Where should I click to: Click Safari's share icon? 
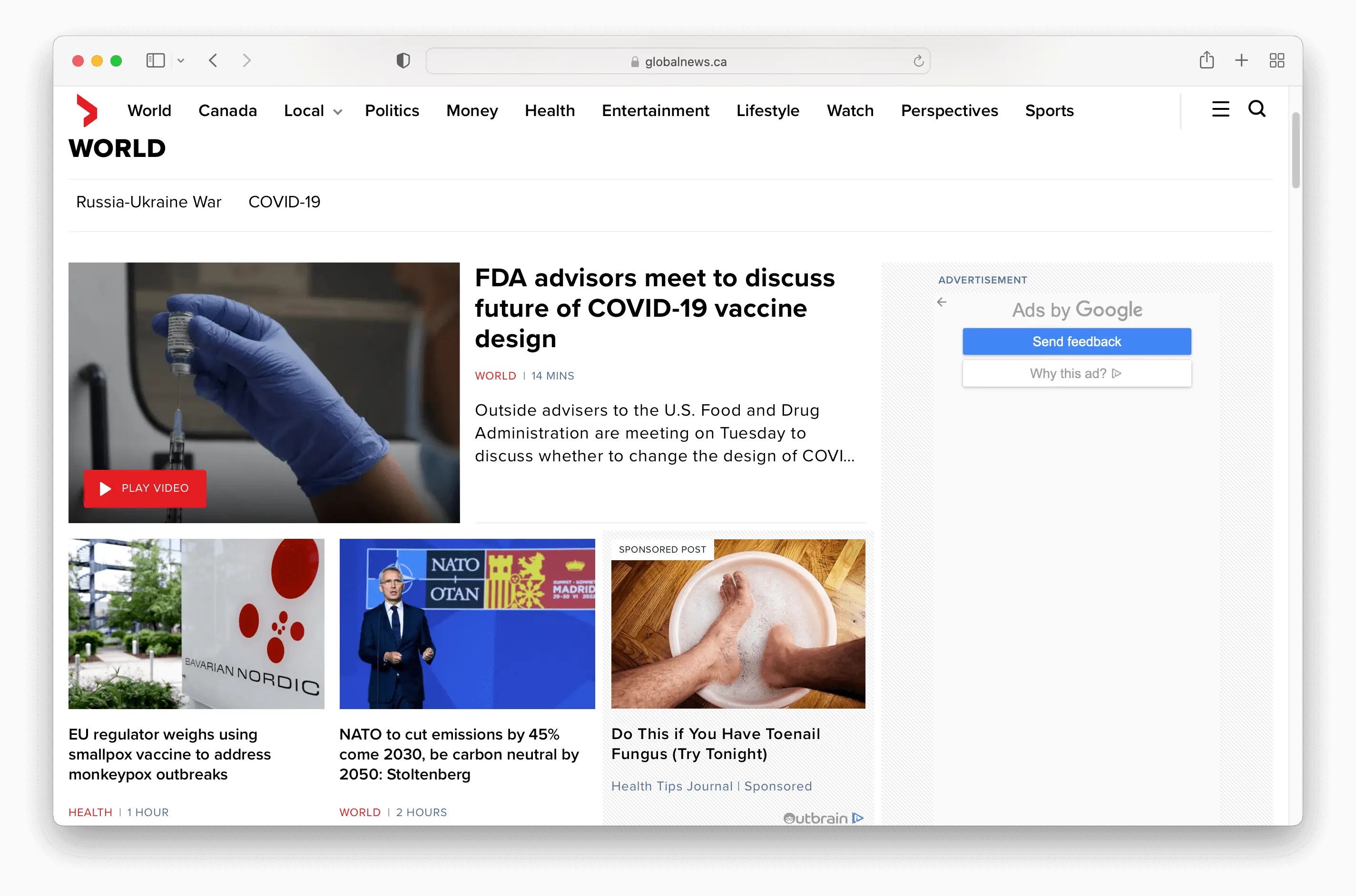click(x=1206, y=60)
